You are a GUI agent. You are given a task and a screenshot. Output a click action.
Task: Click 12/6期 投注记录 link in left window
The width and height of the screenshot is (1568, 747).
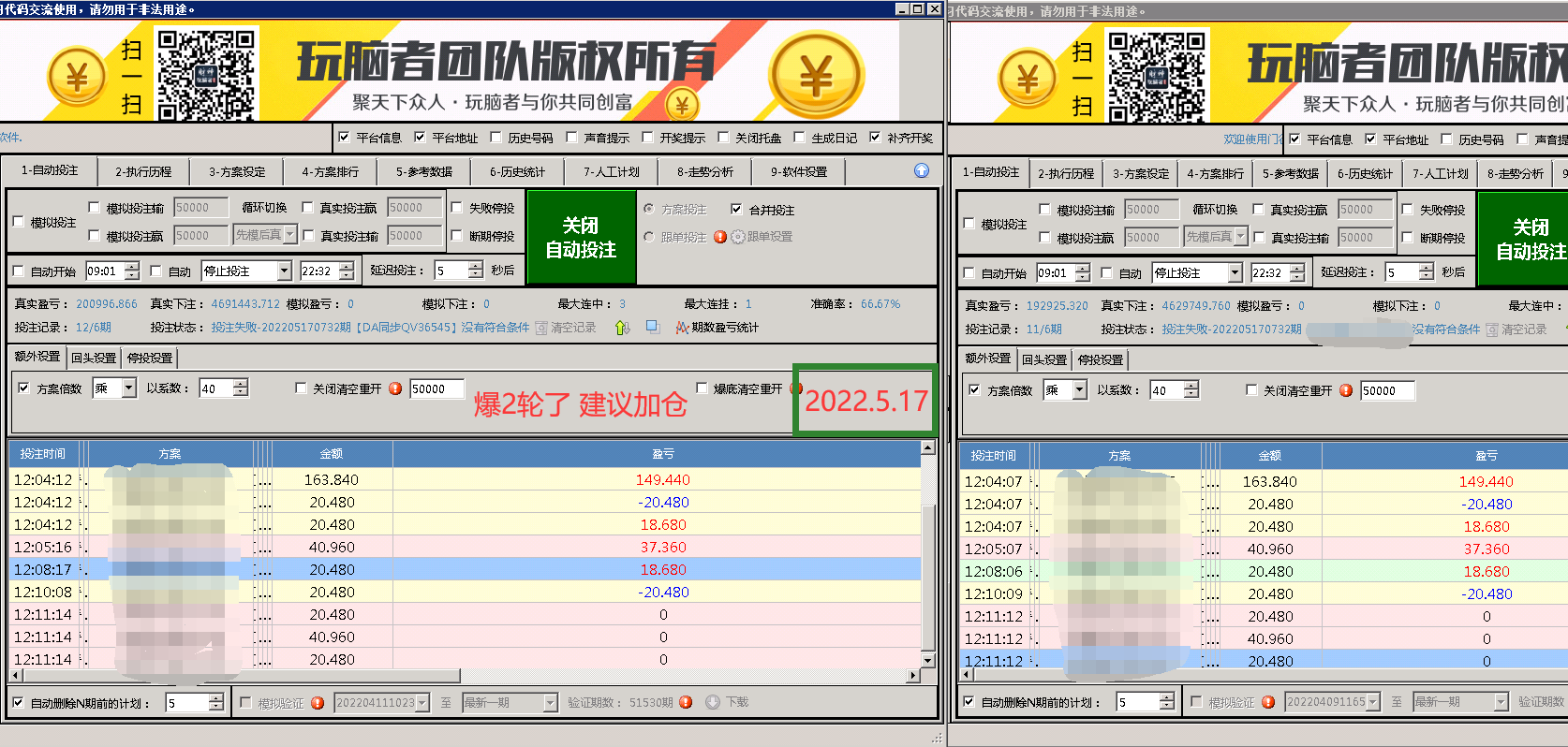pos(94,328)
